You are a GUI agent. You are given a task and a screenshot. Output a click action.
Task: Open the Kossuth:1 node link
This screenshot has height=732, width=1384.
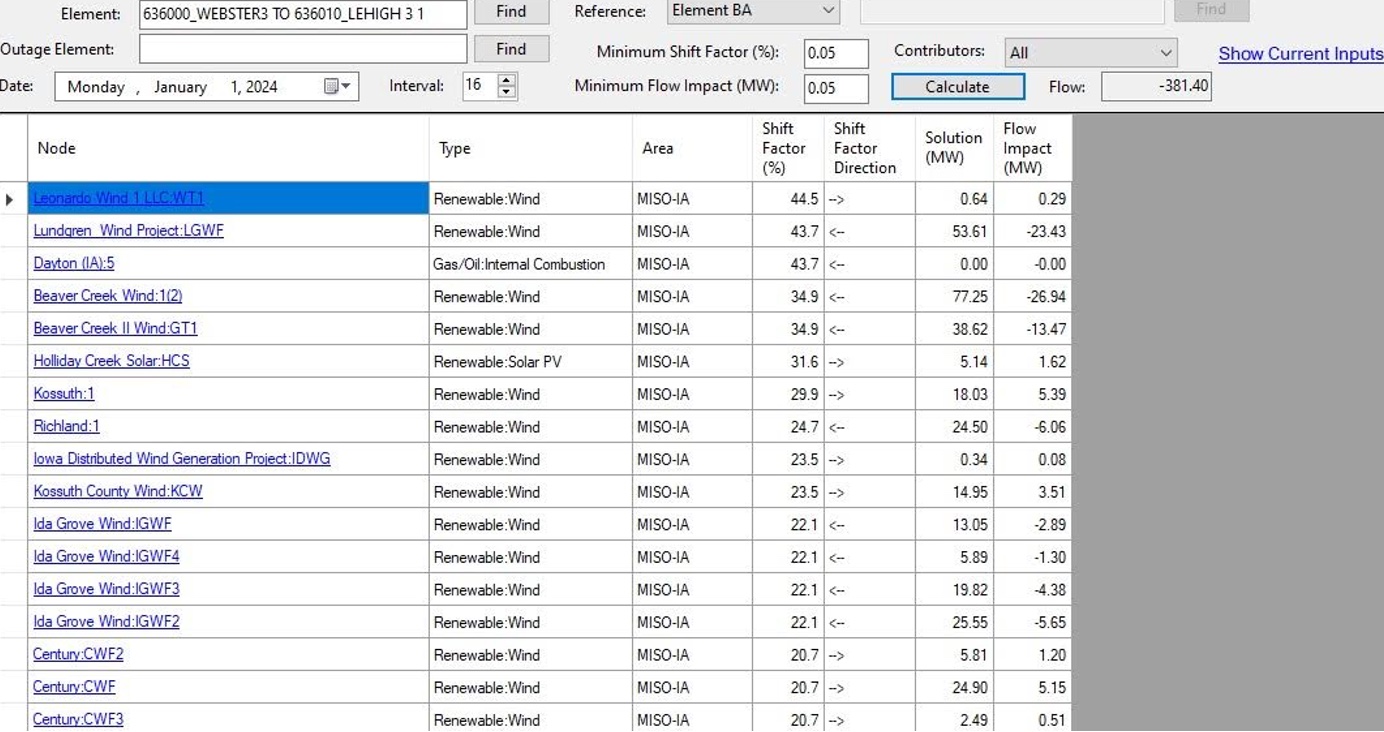pos(64,394)
